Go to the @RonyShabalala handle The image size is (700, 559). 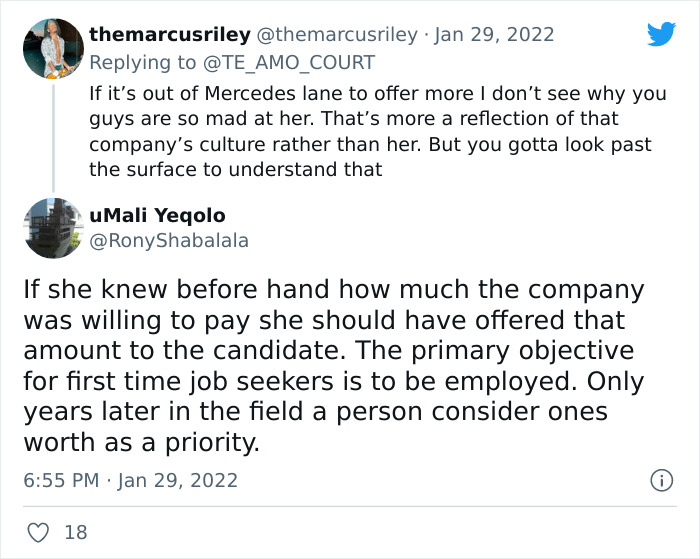coord(168,240)
